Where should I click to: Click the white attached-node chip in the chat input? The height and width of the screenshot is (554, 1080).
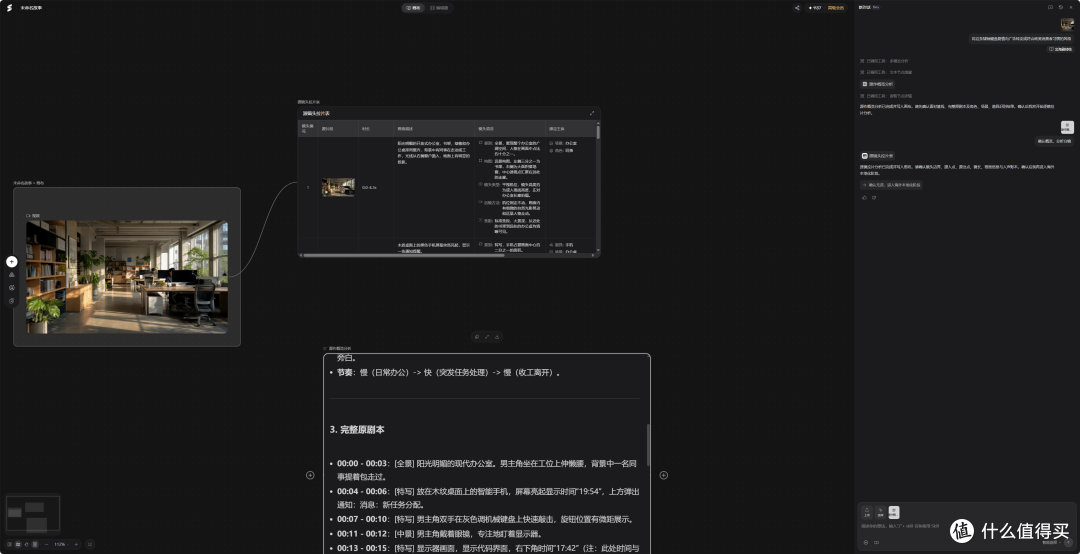click(894, 512)
